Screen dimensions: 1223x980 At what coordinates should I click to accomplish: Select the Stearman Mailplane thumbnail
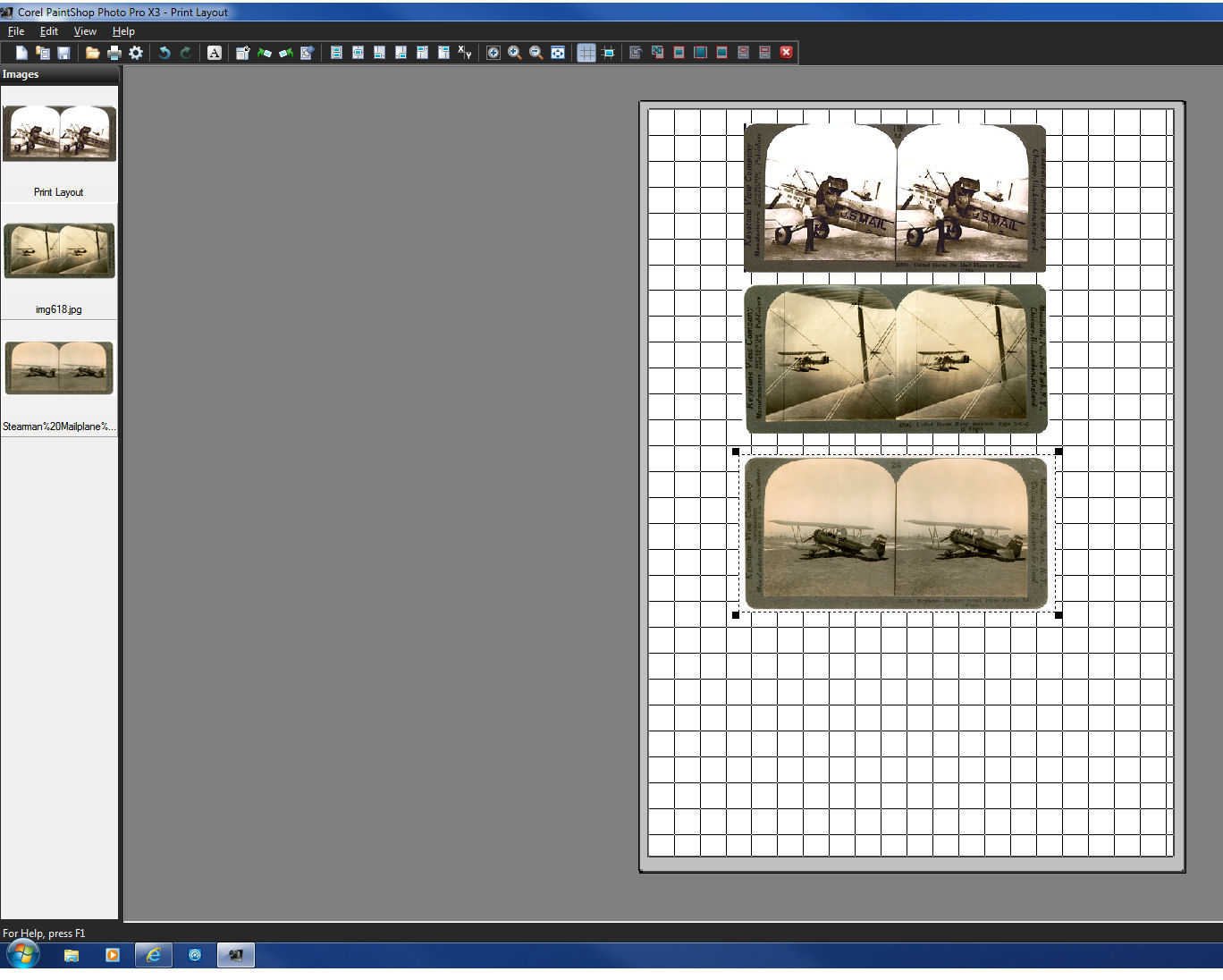point(59,367)
